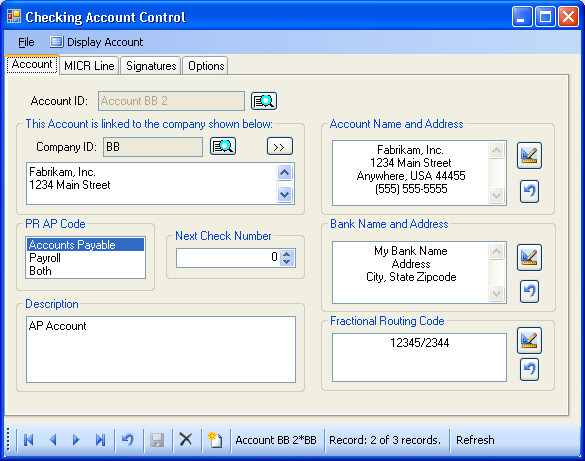Delete the current record with X icon
Screen dimensions: 585x461
[x=185, y=439]
